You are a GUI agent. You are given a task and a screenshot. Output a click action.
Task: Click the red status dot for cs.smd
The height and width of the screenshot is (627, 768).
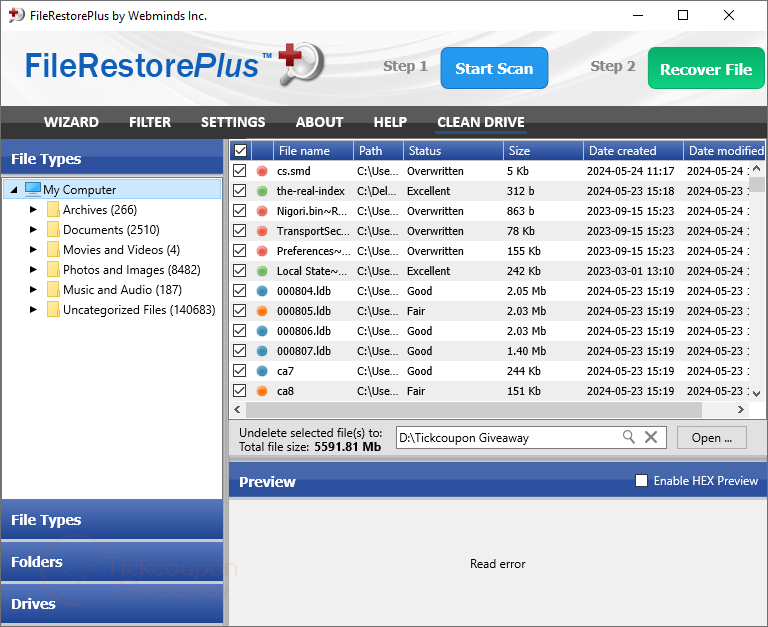click(x=262, y=171)
